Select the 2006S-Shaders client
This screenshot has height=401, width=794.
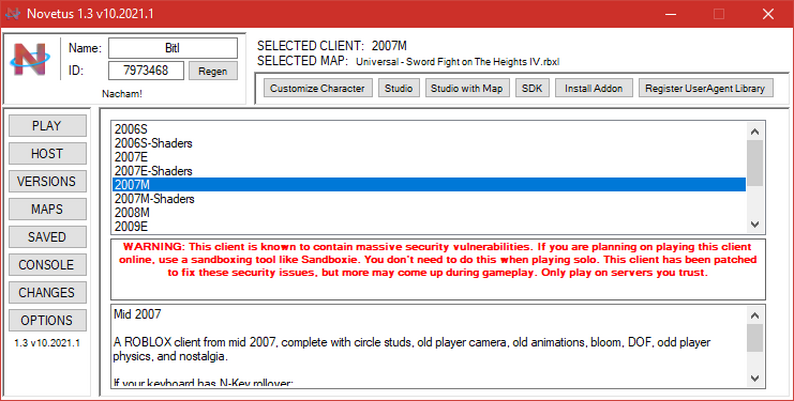coord(429,143)
